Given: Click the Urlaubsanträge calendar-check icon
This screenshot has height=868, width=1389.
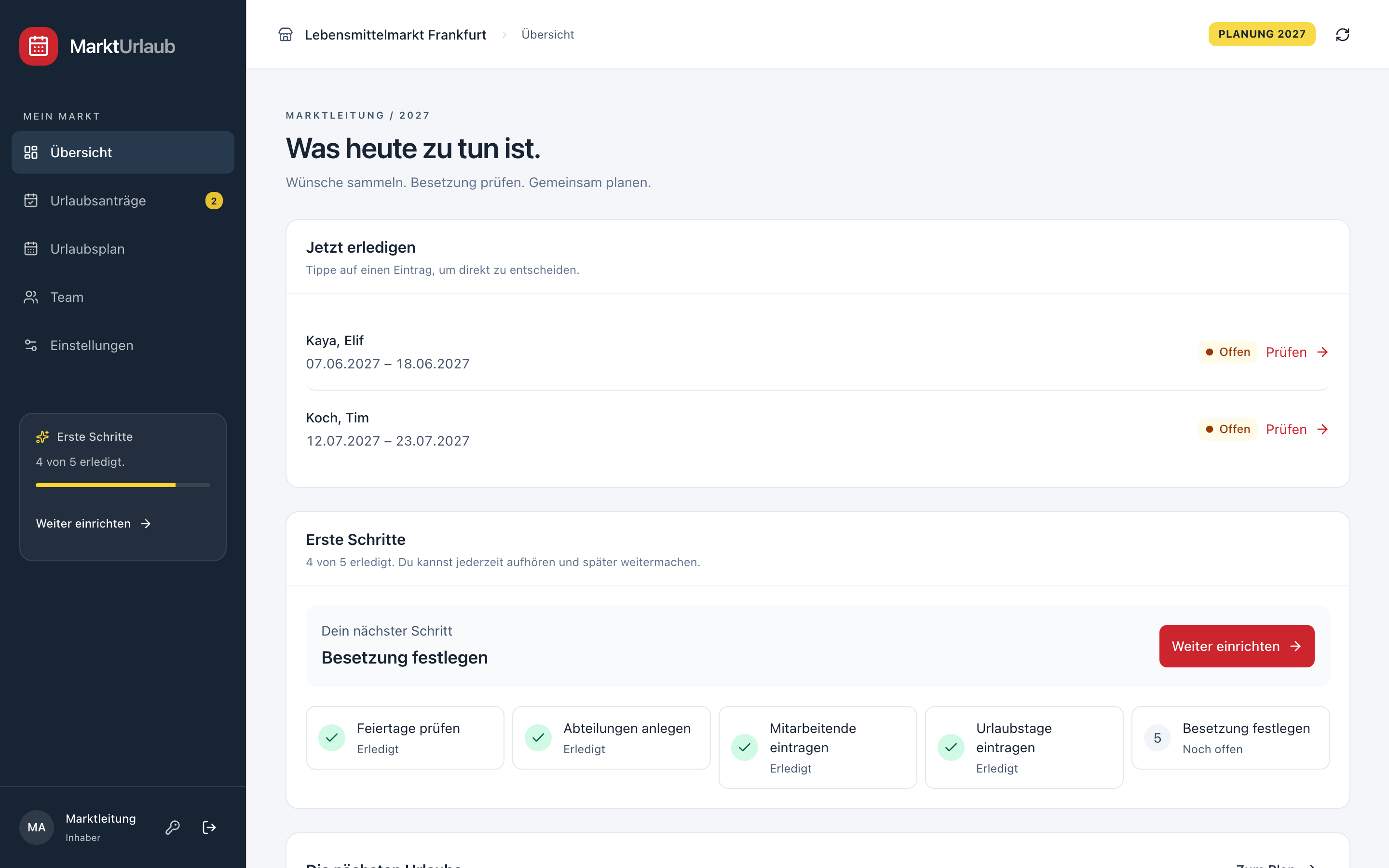Looking at the screenshot, I should [x=31, y=200].
